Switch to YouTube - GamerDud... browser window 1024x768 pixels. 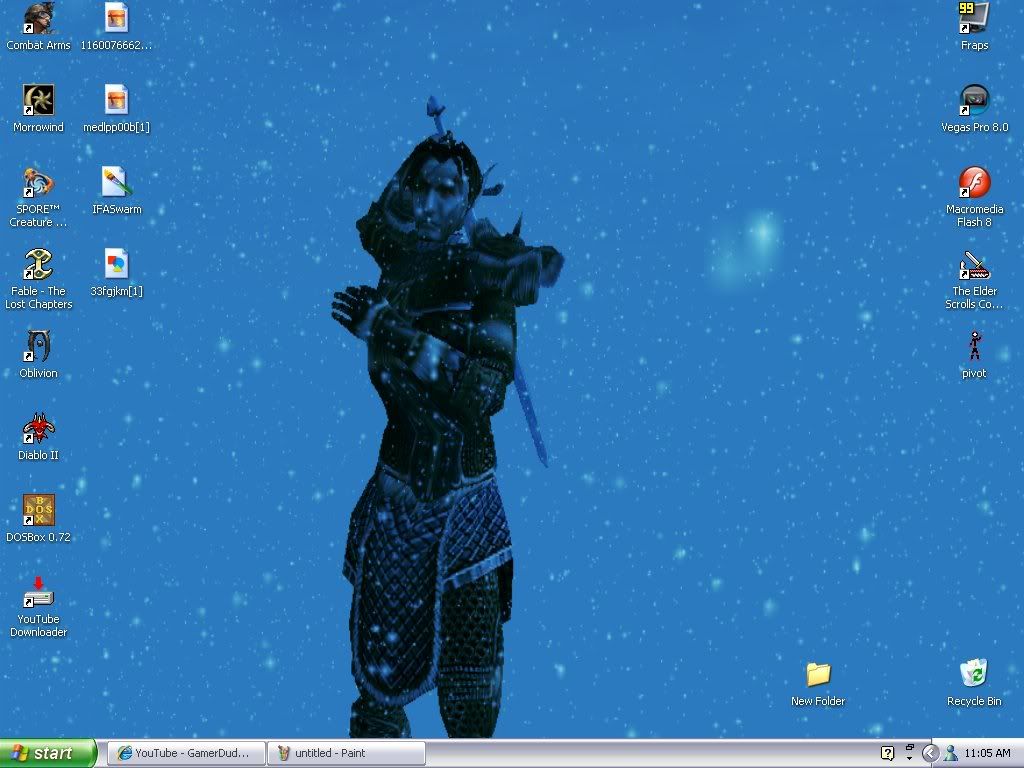[x=186, y=753]
